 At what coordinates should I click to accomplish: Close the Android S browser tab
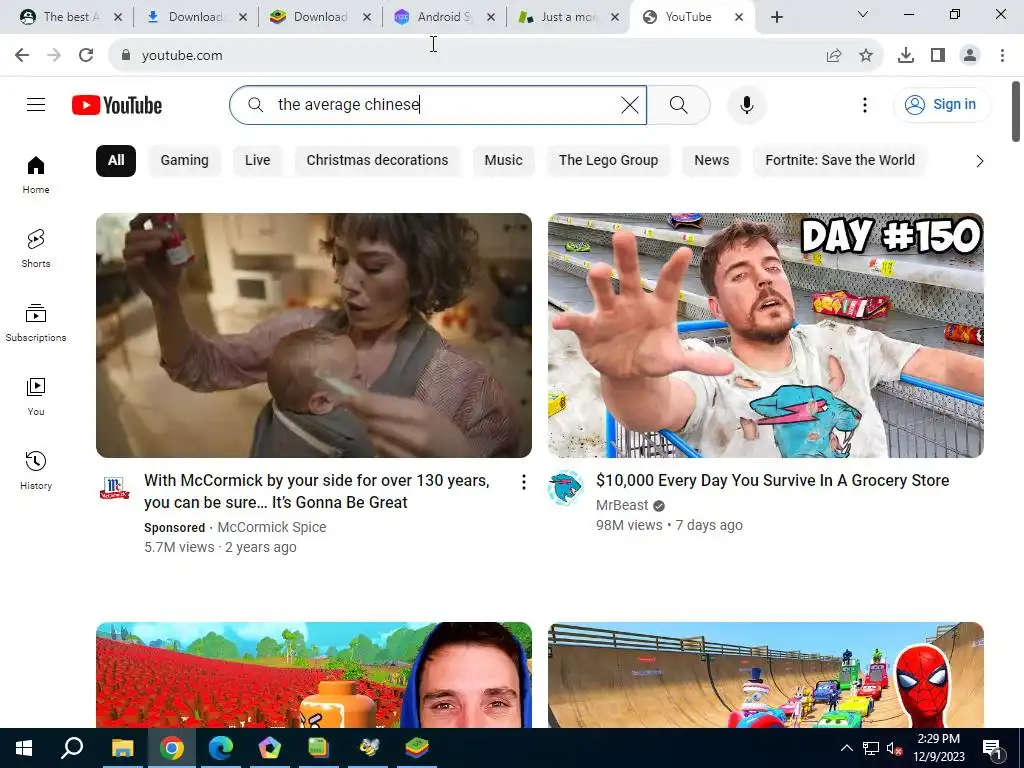coord(490,18)
